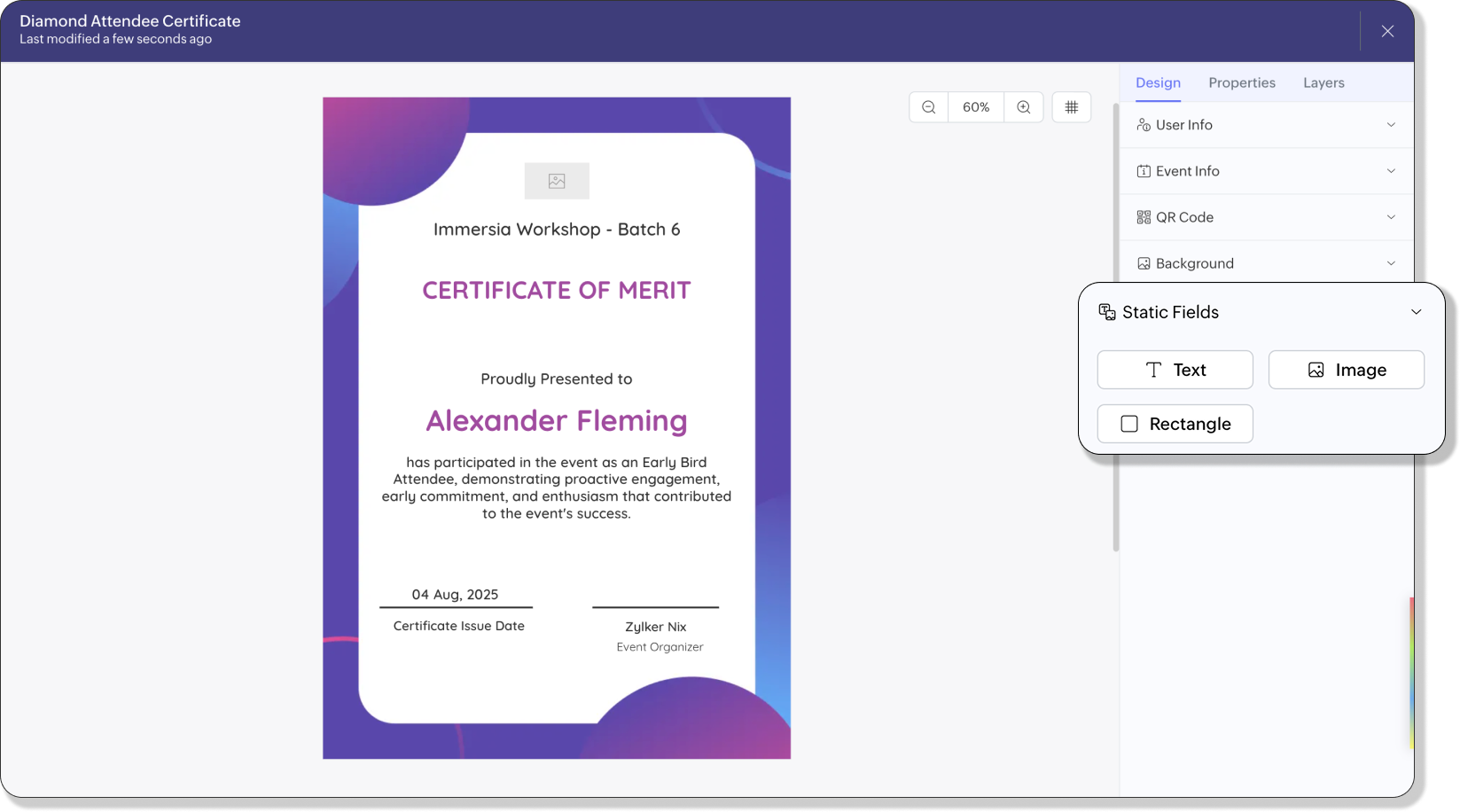Screen dimensions: 1460x812
Task: Add a static Image field
Action: coord(1346,370)
